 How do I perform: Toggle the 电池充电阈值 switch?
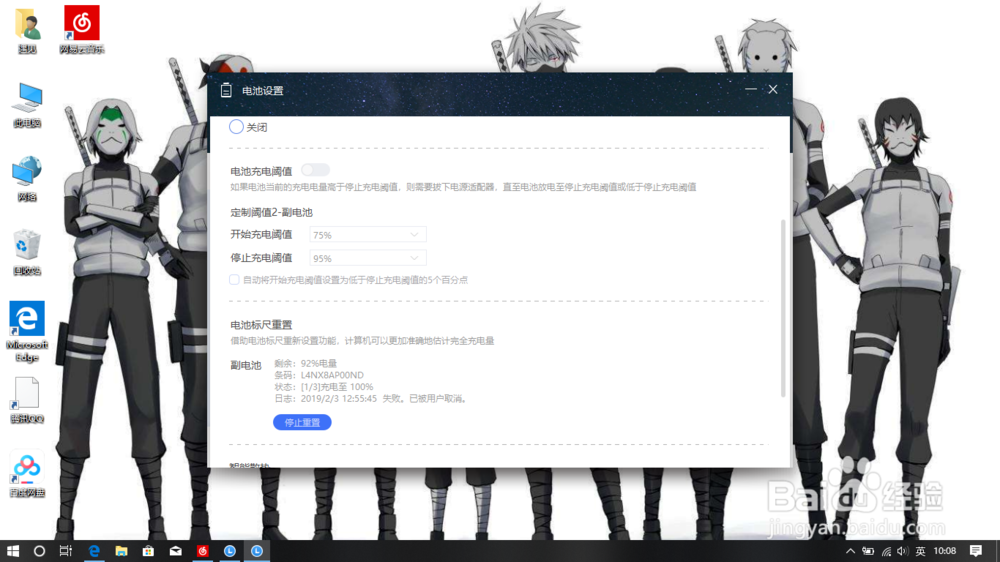pos(315,170)
